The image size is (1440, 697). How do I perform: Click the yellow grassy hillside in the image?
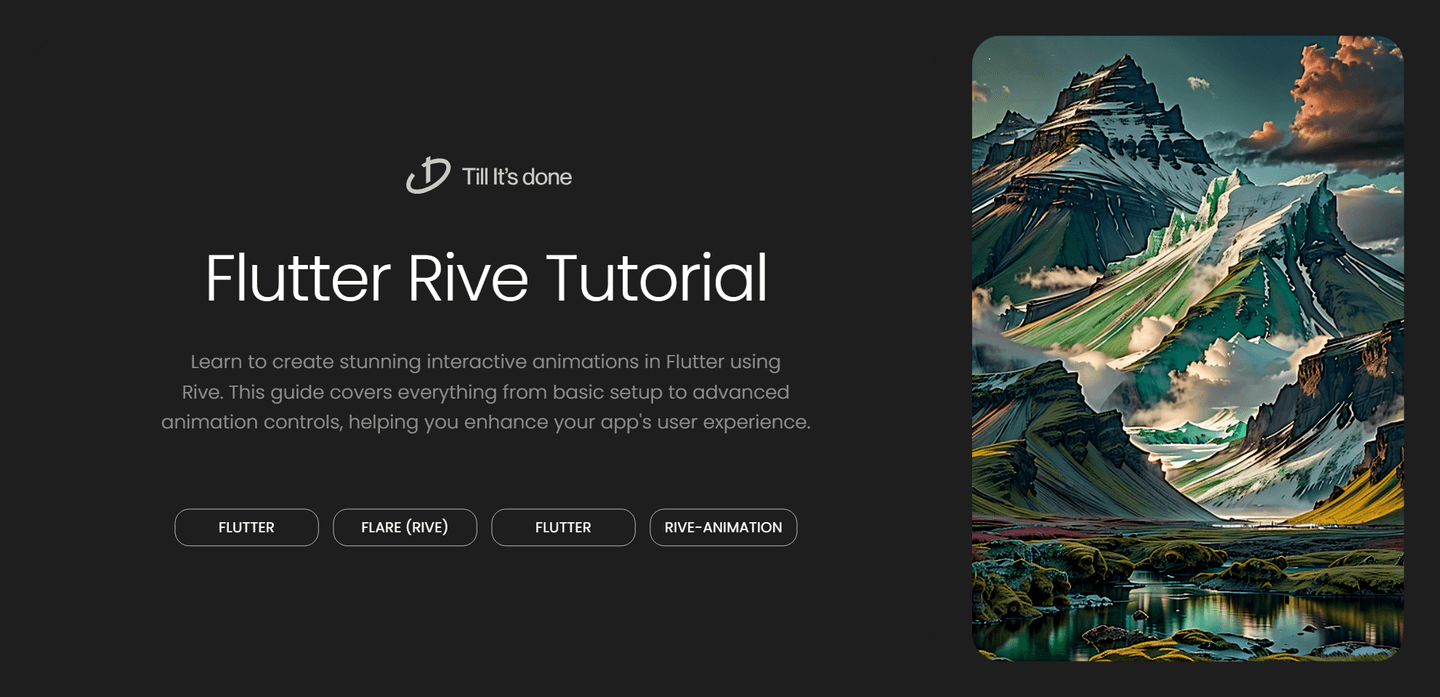click(x=1360, y=495)
